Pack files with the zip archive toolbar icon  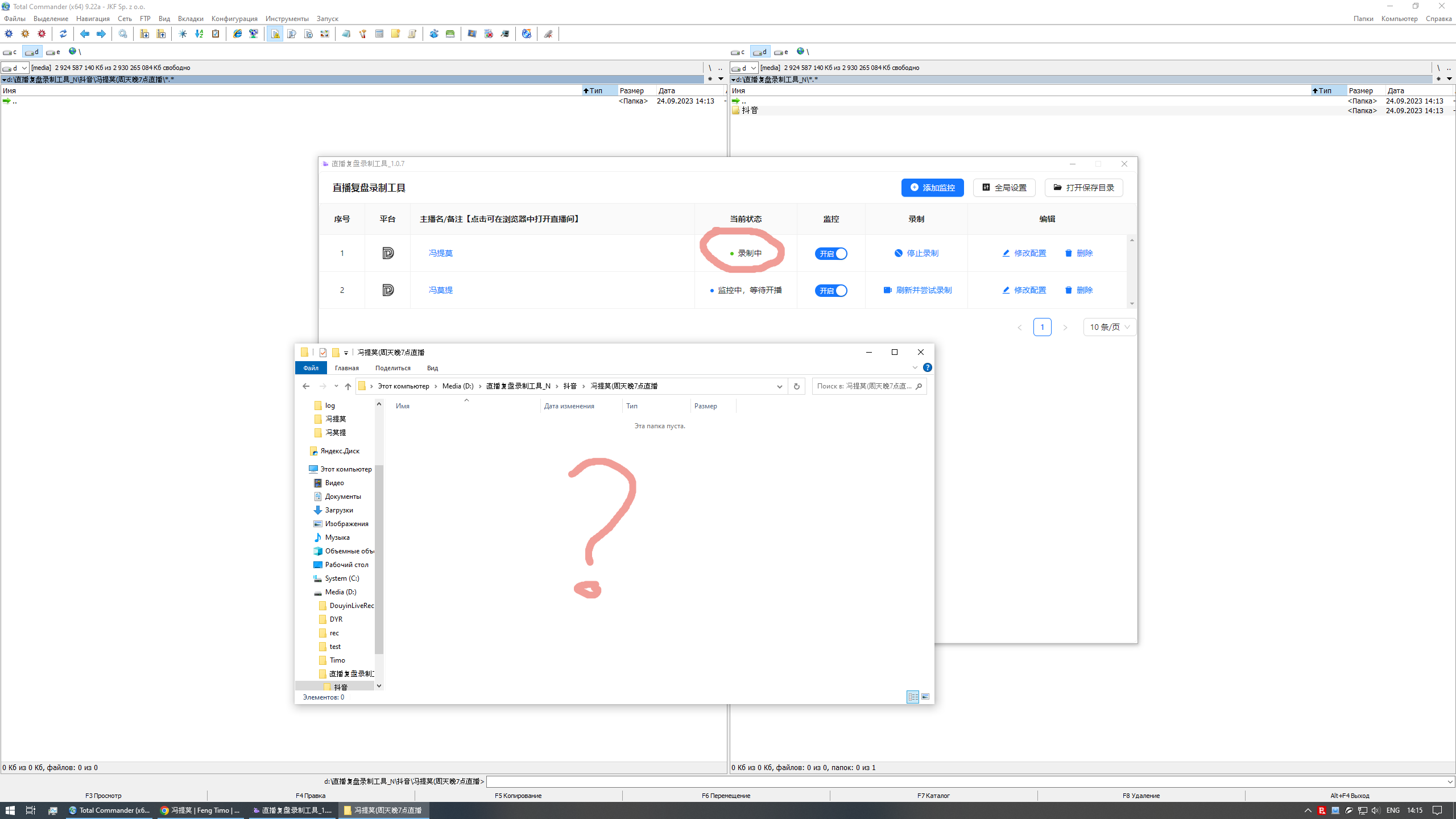point(144,34)
